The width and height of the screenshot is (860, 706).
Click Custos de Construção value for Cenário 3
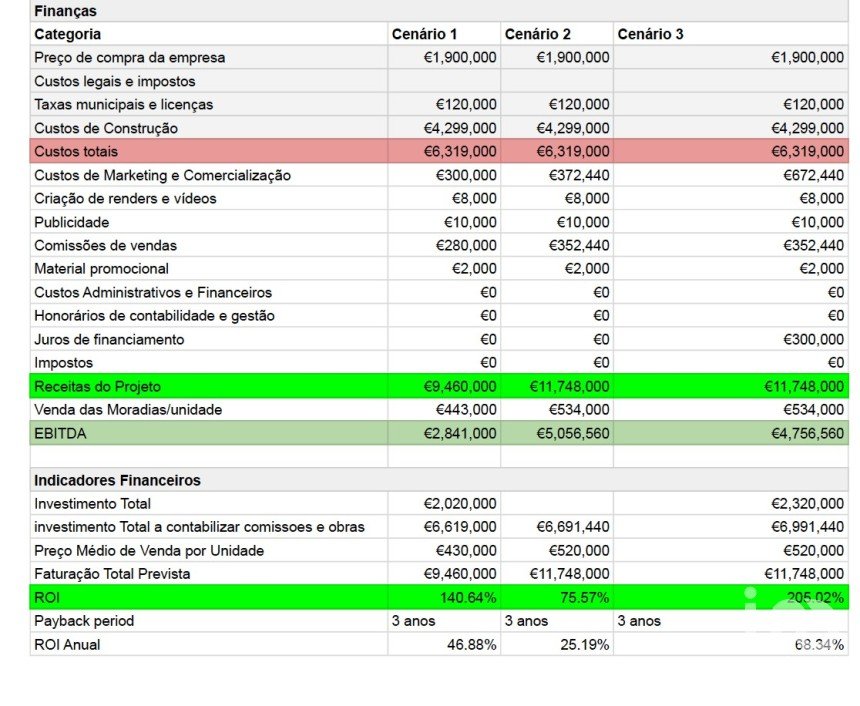807,128
